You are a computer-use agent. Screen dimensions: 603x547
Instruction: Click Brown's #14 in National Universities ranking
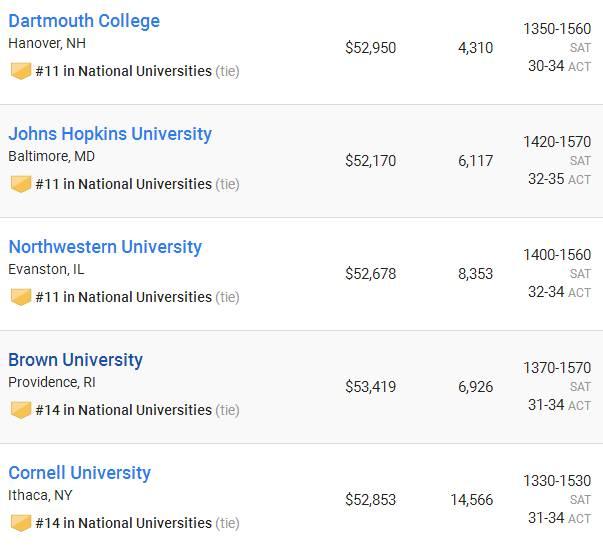[x=123, y=410]
